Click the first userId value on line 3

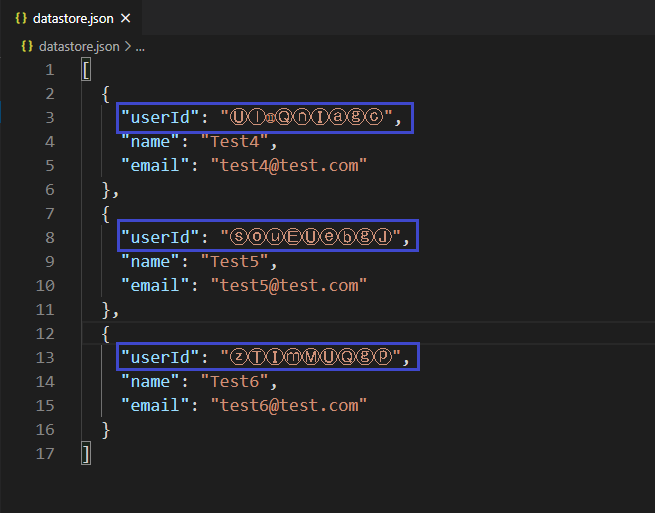point(306,117)
